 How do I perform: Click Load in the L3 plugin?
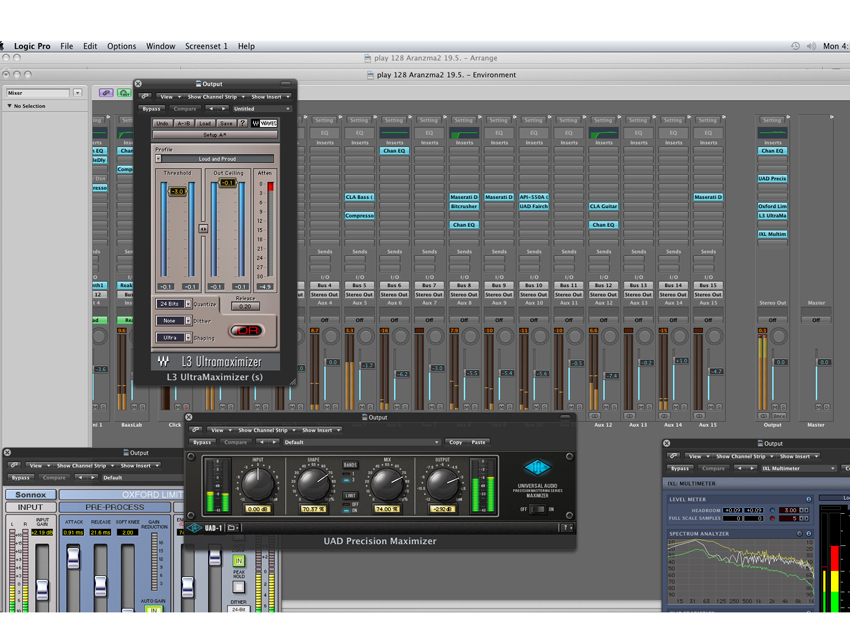click(x=205, y=123)
